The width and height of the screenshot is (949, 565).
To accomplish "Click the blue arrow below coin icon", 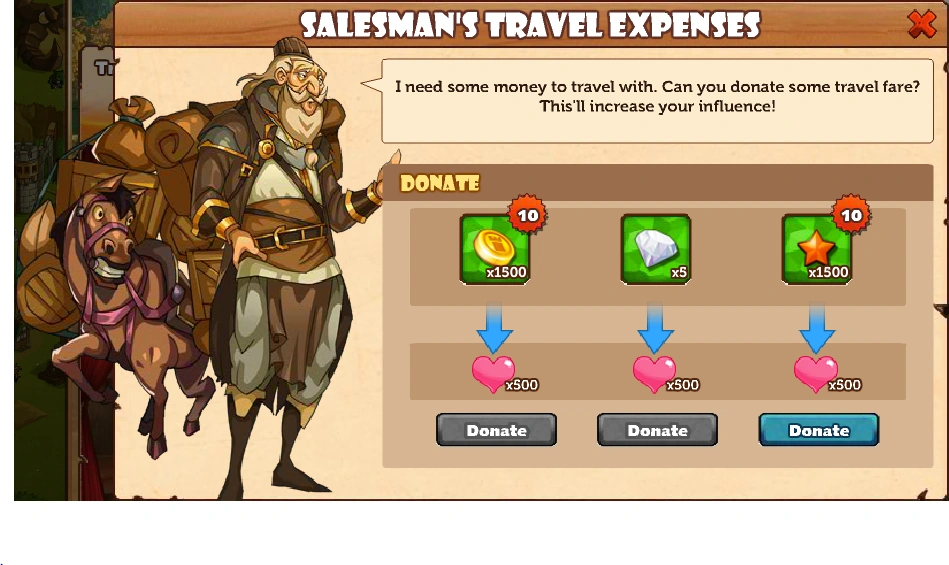I will click(x=494, y=329).
